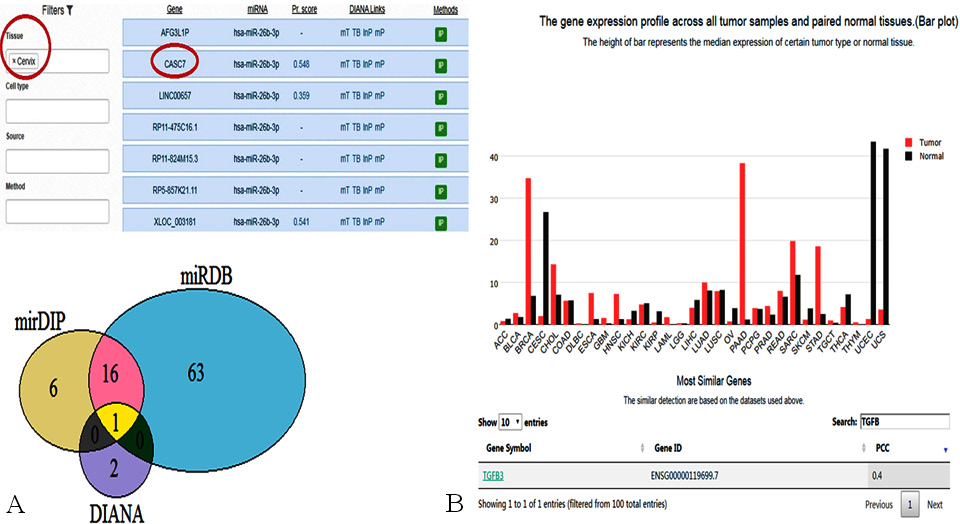
Task: Click the Source filter field
Action: [58, 162]
